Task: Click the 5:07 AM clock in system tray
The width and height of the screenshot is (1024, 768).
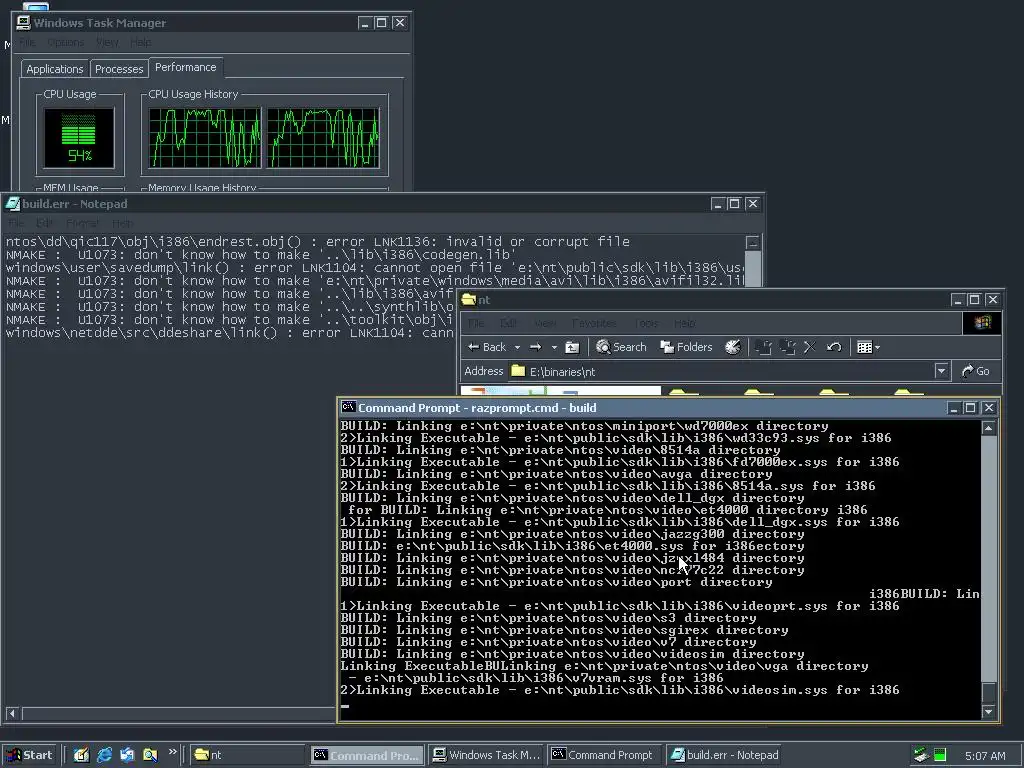Action: pos(985,756)
